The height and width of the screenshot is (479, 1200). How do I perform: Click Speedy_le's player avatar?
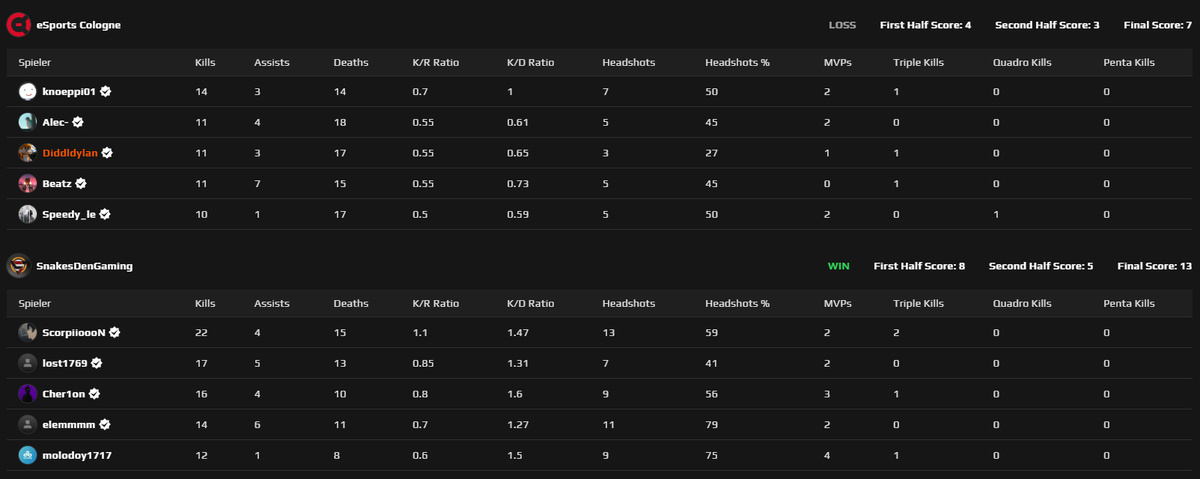pyautogui.click(x=27, y=214)
